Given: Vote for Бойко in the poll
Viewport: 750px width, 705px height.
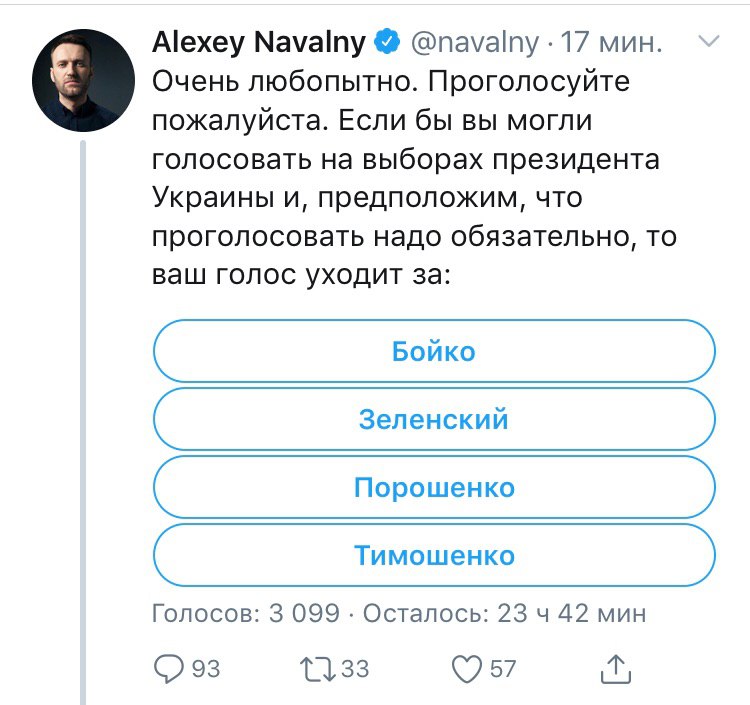Looking at the screenshot, I should (434, 351).
